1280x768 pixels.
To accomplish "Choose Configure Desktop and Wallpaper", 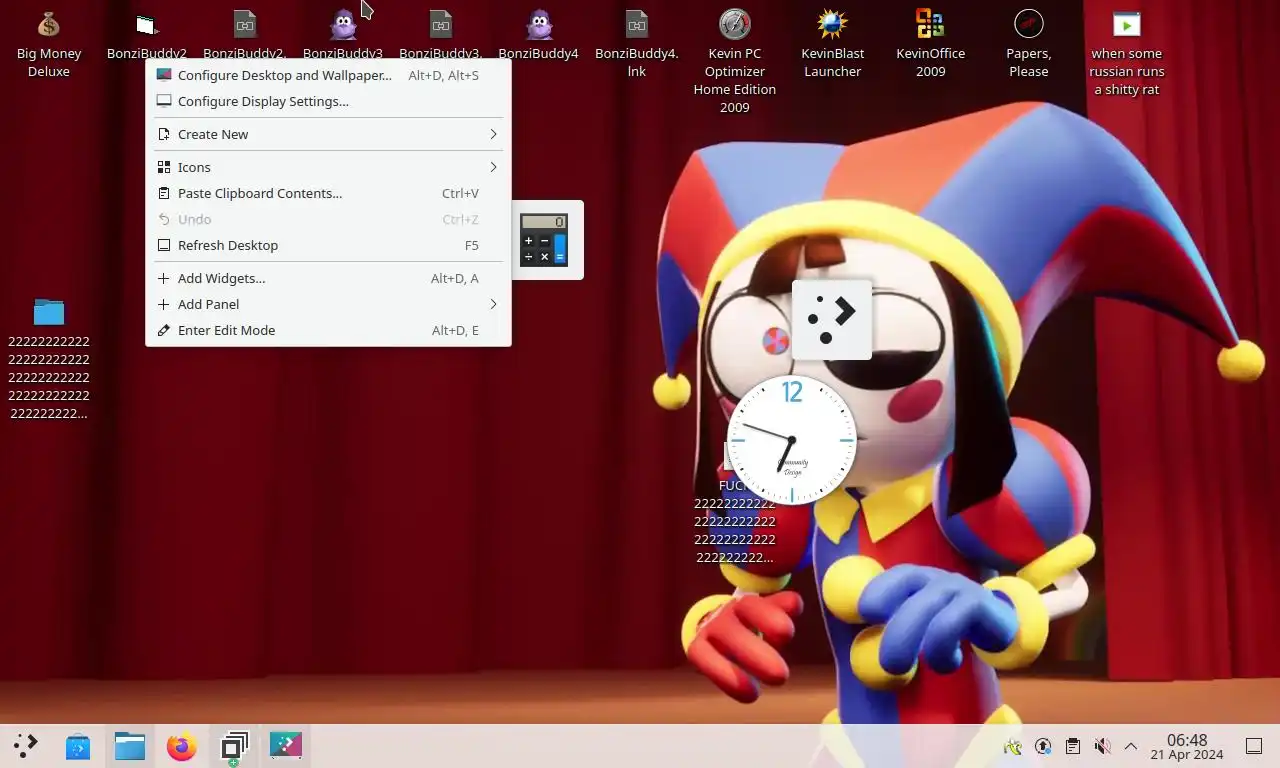I will pos(285,75).
